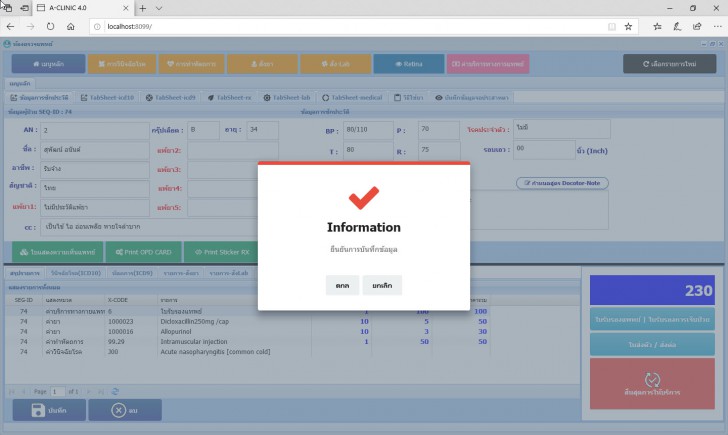Image resolution: width=728 pixels, height=435 pixels.
Task: Switch to TabSheet-rx tab
Action: [x=229, y=97]
